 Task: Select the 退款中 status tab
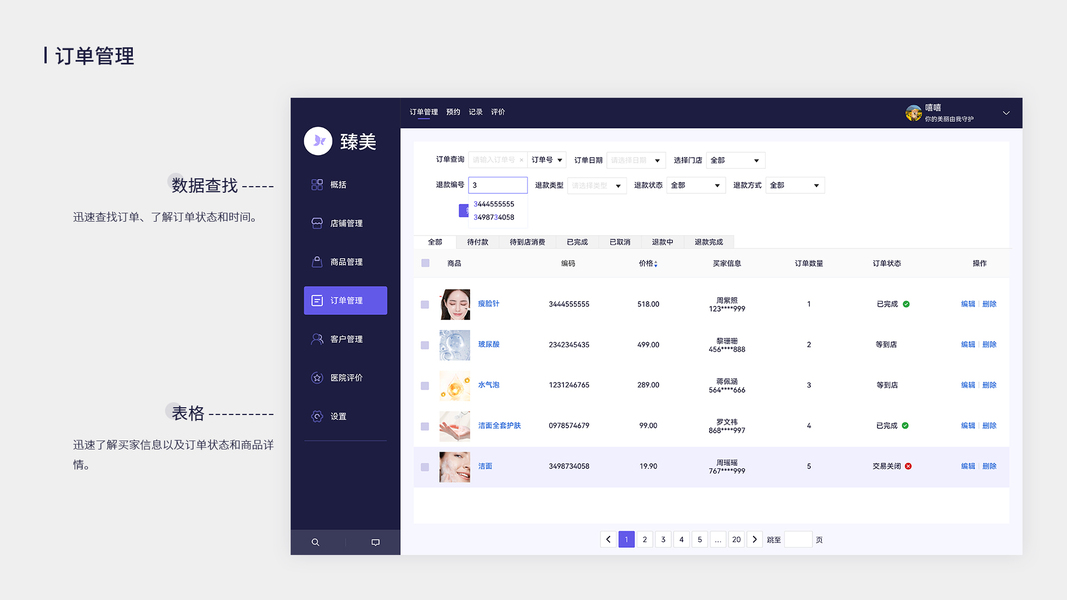pyautogui.click(x=662, y=242)
